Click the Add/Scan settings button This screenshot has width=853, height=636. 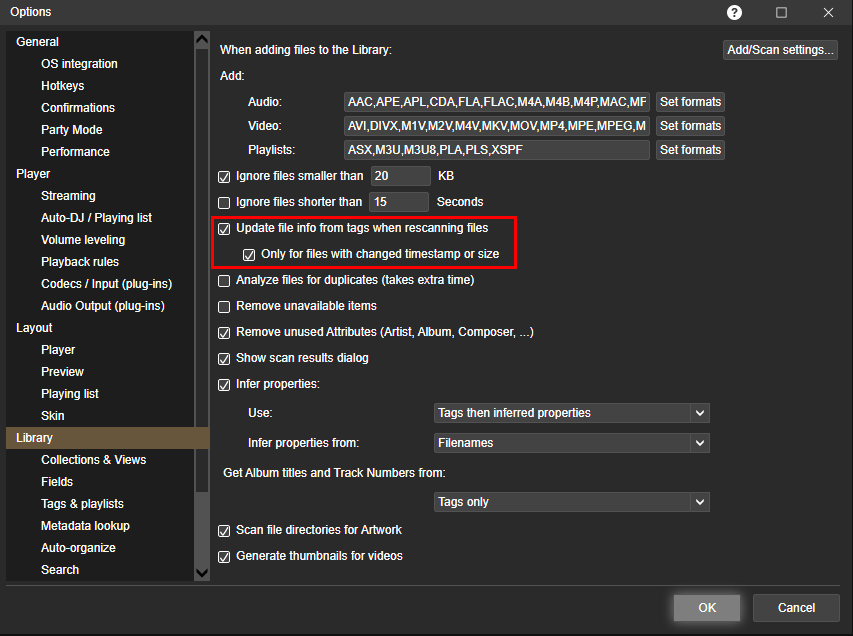tap(780, 50)
